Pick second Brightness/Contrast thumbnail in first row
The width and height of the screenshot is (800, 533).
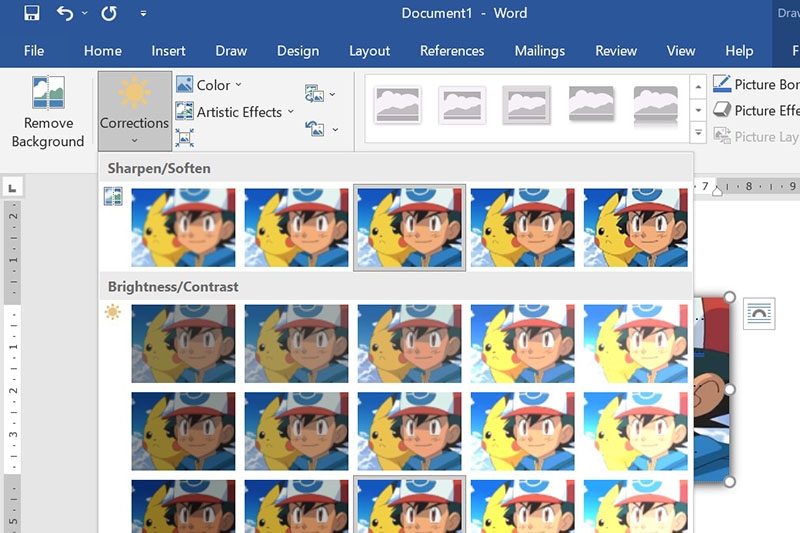296,344
